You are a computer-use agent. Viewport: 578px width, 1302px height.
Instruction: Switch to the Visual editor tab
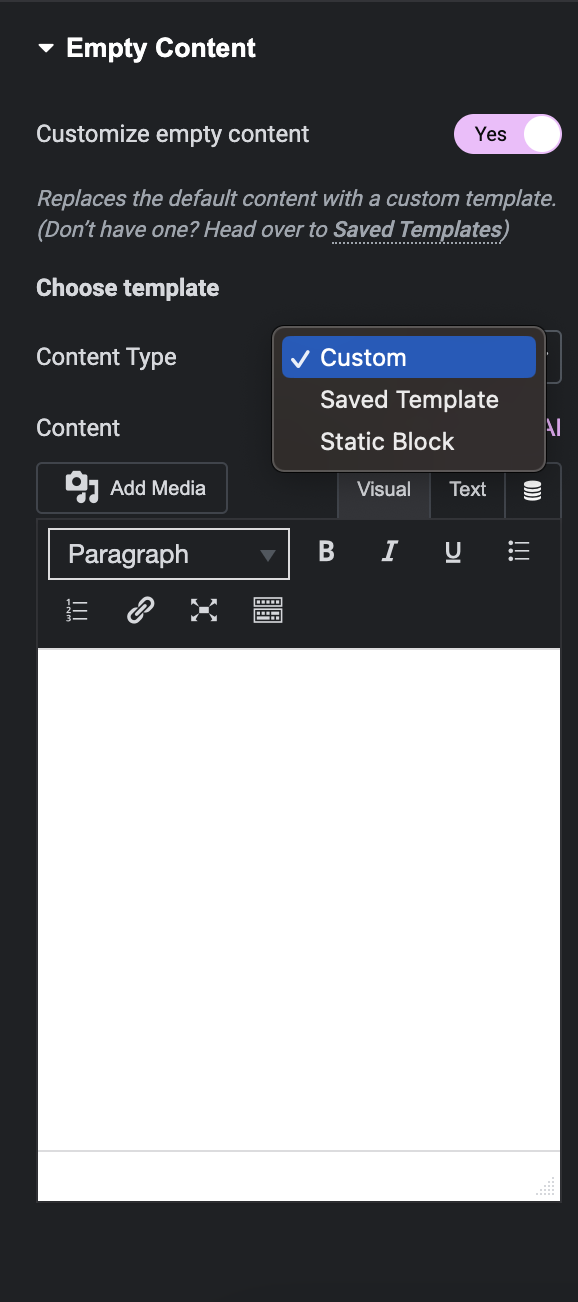point(384,490)
